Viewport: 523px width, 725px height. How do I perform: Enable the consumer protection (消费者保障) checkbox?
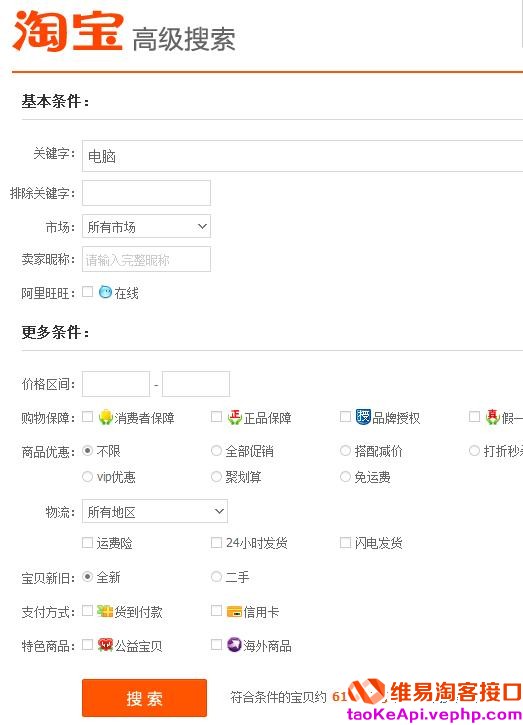point(87,417)
